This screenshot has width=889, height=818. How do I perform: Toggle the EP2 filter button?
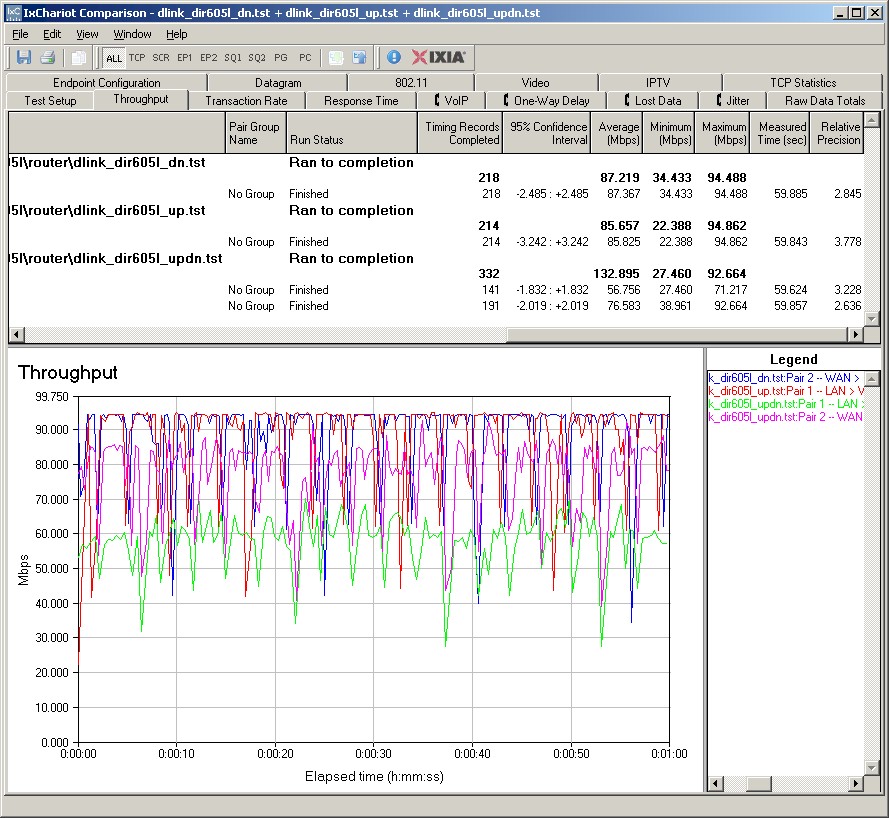coord(209,58)
